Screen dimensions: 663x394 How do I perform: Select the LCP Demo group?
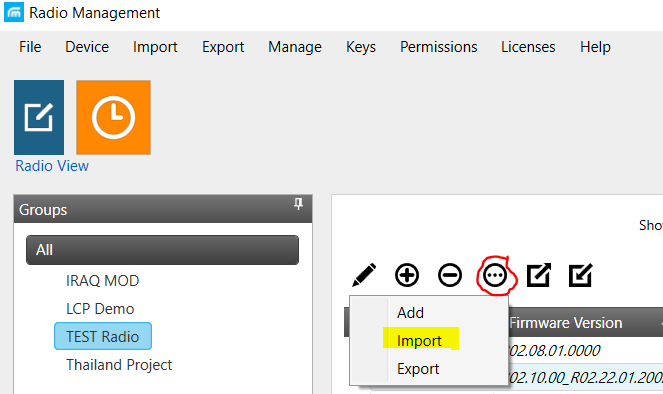(100, 309)
